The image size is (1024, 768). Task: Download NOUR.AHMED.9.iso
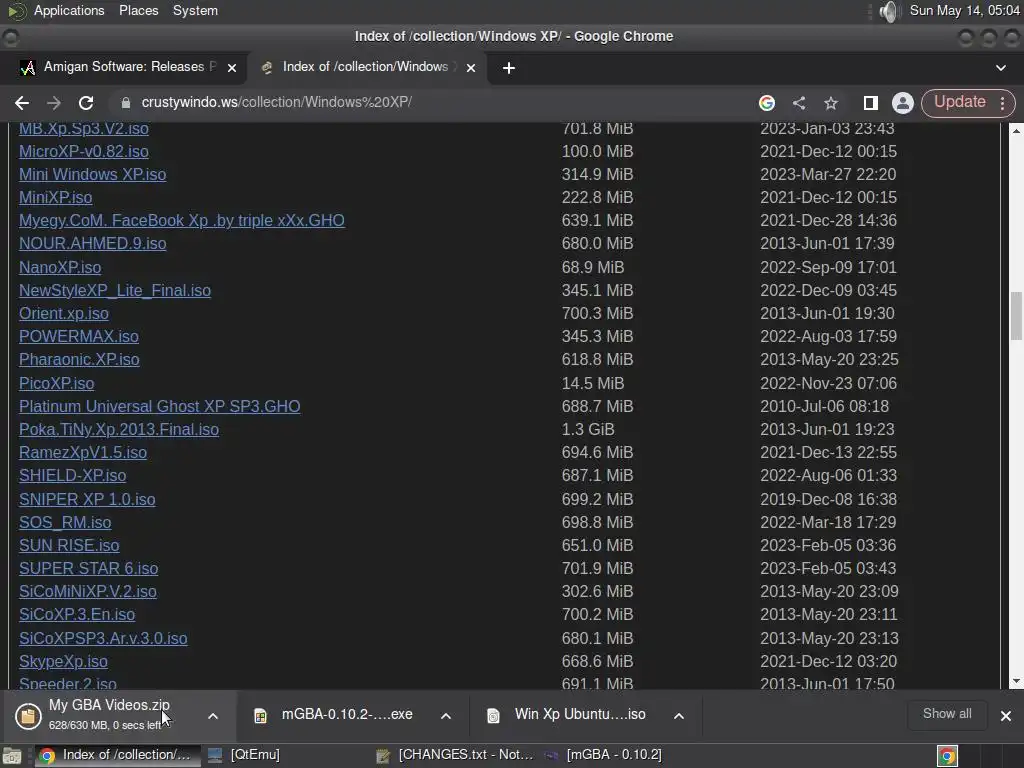[x=92, y=244]
